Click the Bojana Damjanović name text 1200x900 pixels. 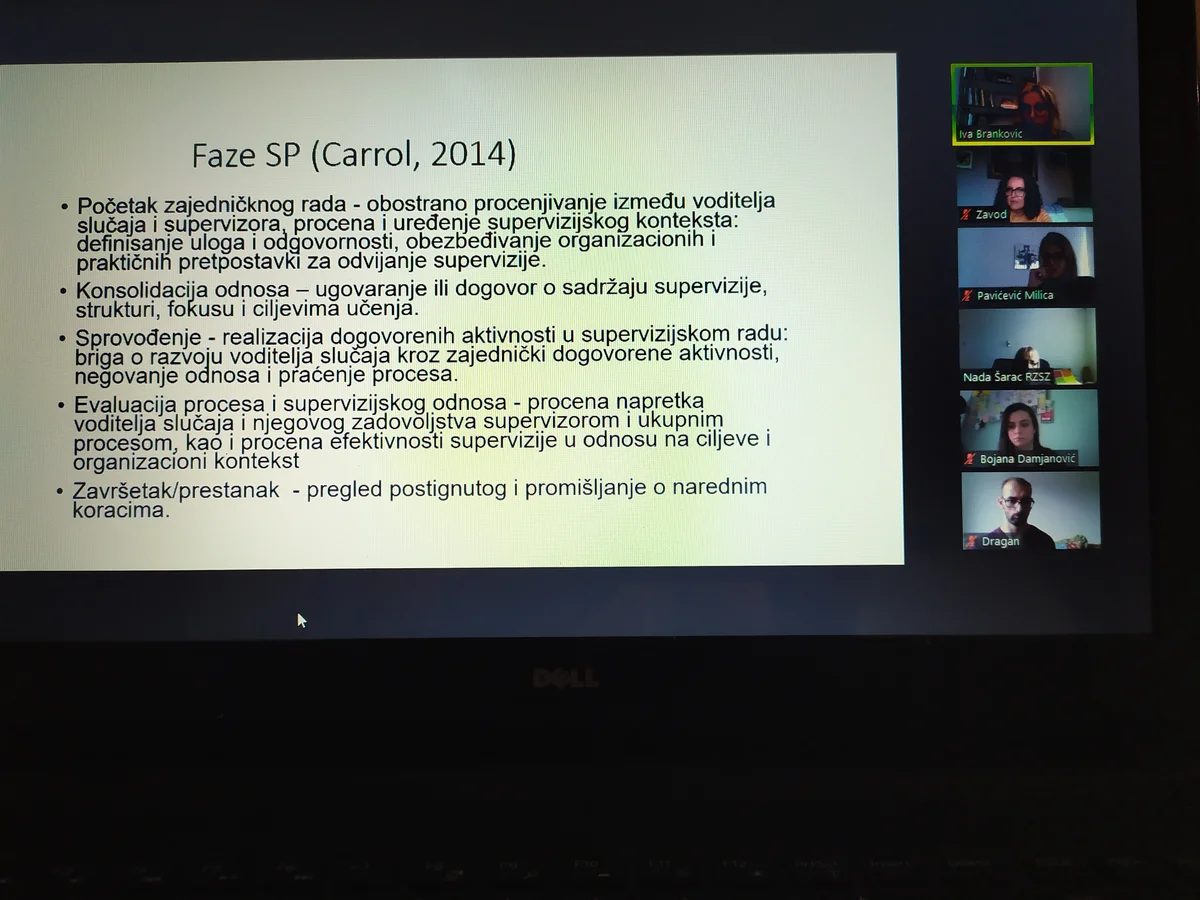click(x=1027, y=459)
